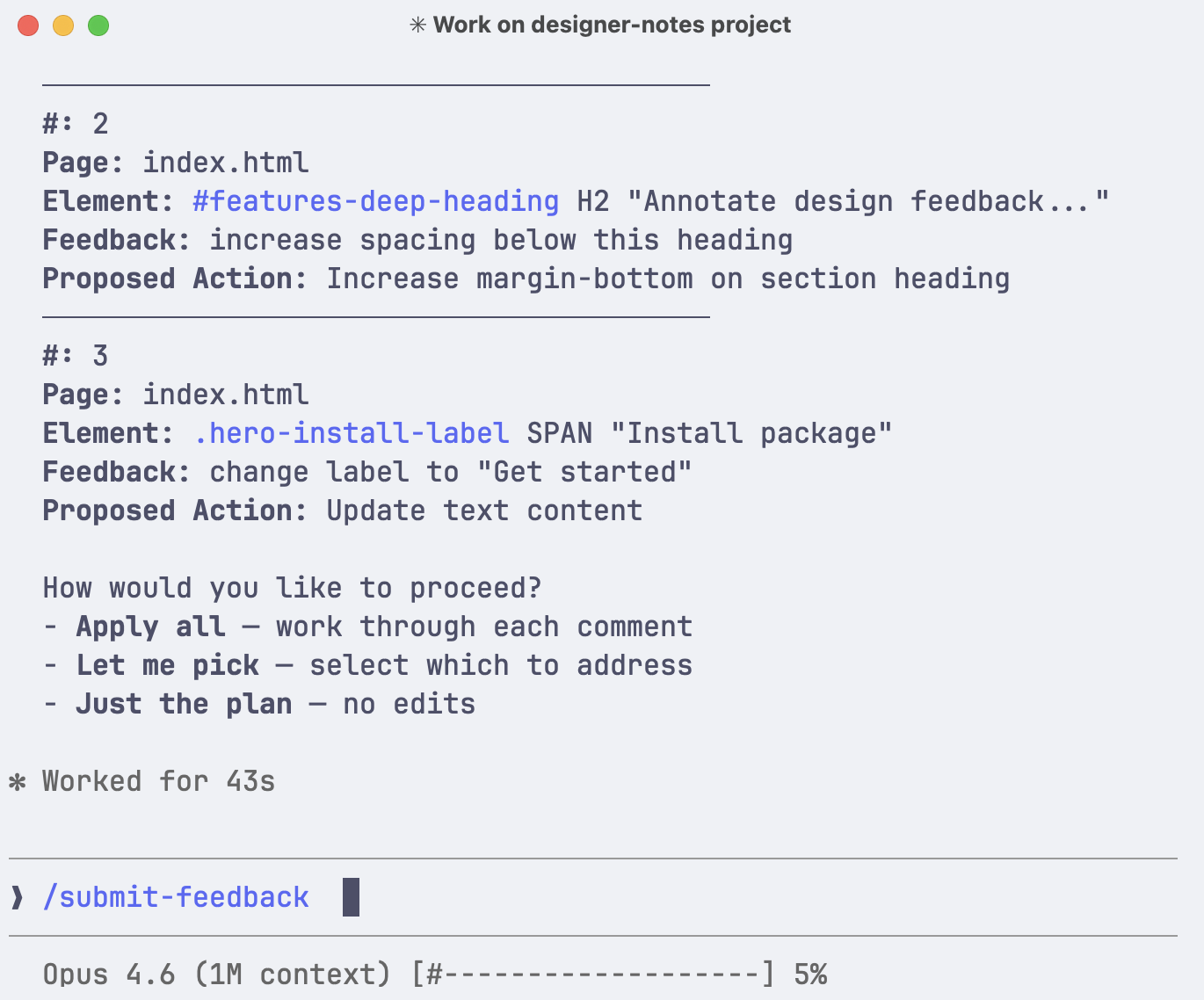The image size is (1204, 1000).
Task: Expand the Worked for 43s entry
Action: pos(156,781)
